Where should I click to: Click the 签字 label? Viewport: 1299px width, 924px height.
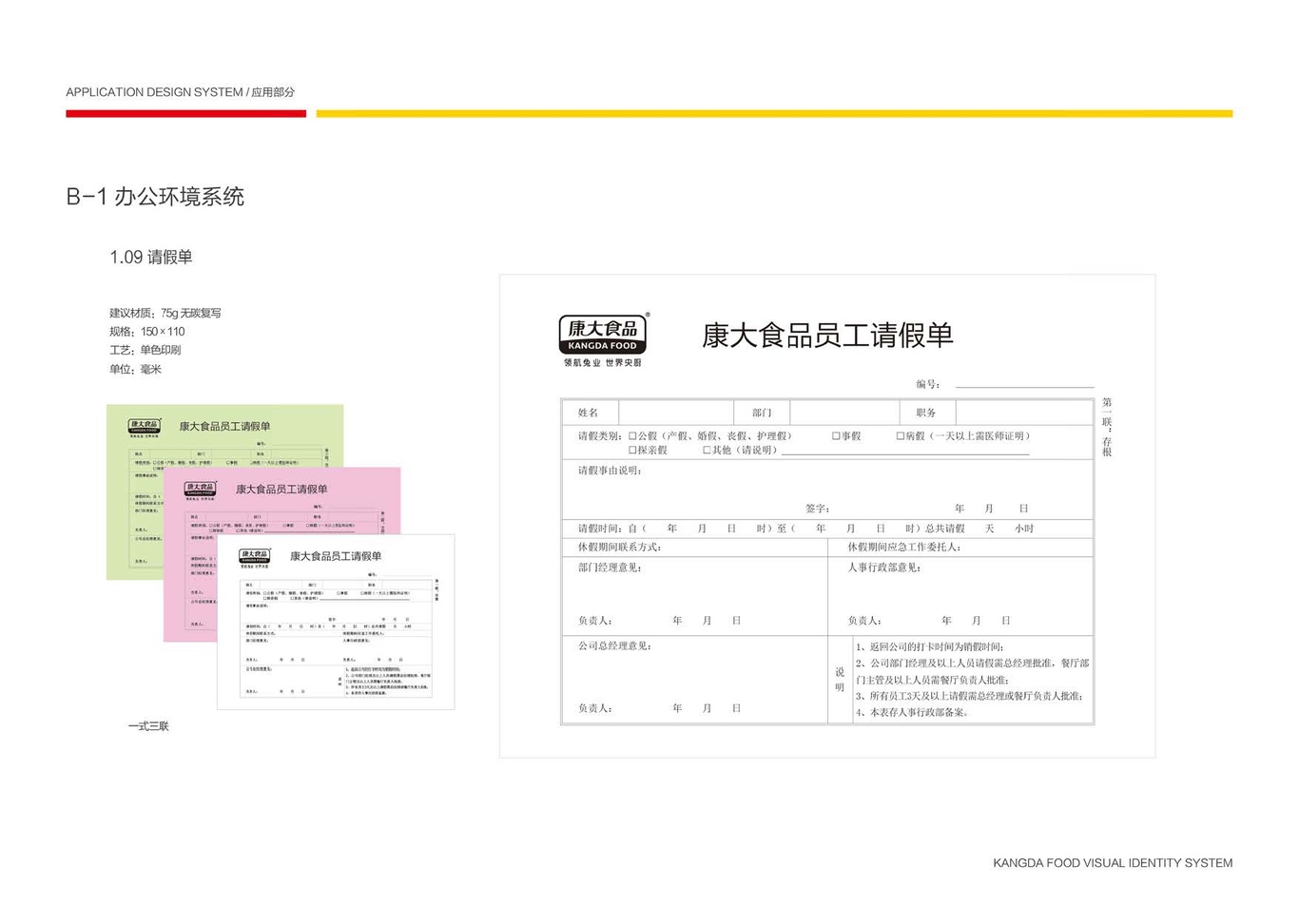click(x=818, y=509)
